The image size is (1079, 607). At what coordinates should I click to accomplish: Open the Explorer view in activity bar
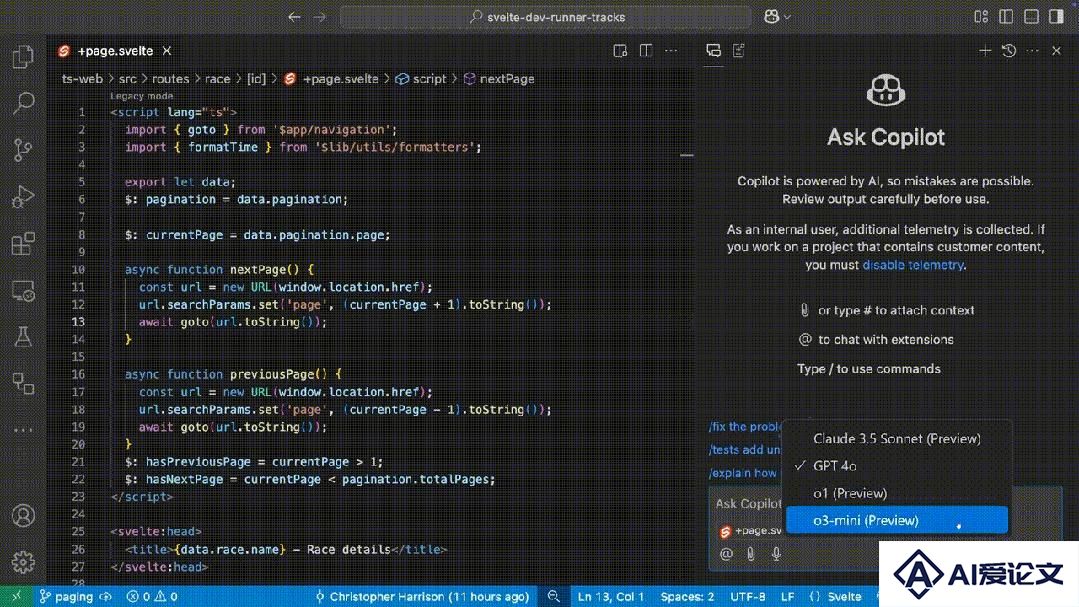[x=23, y=56]
